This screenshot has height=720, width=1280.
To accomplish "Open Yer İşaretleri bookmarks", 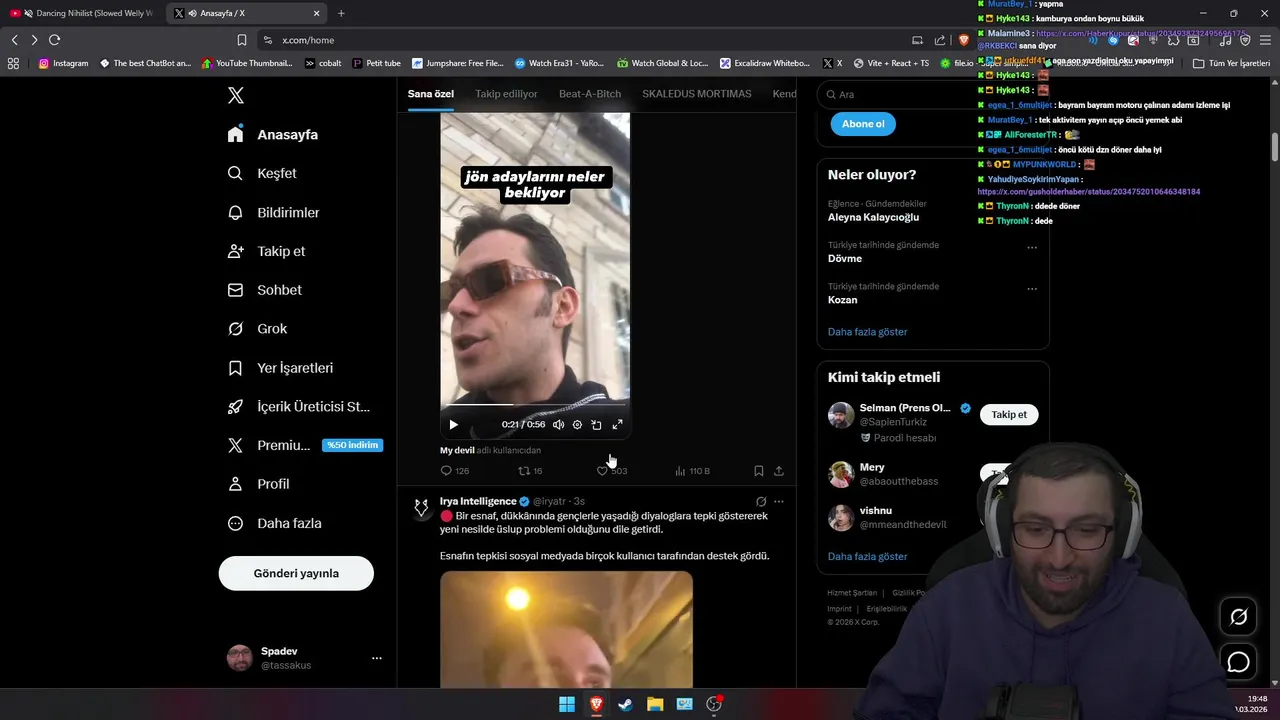I will click(281, 368).
